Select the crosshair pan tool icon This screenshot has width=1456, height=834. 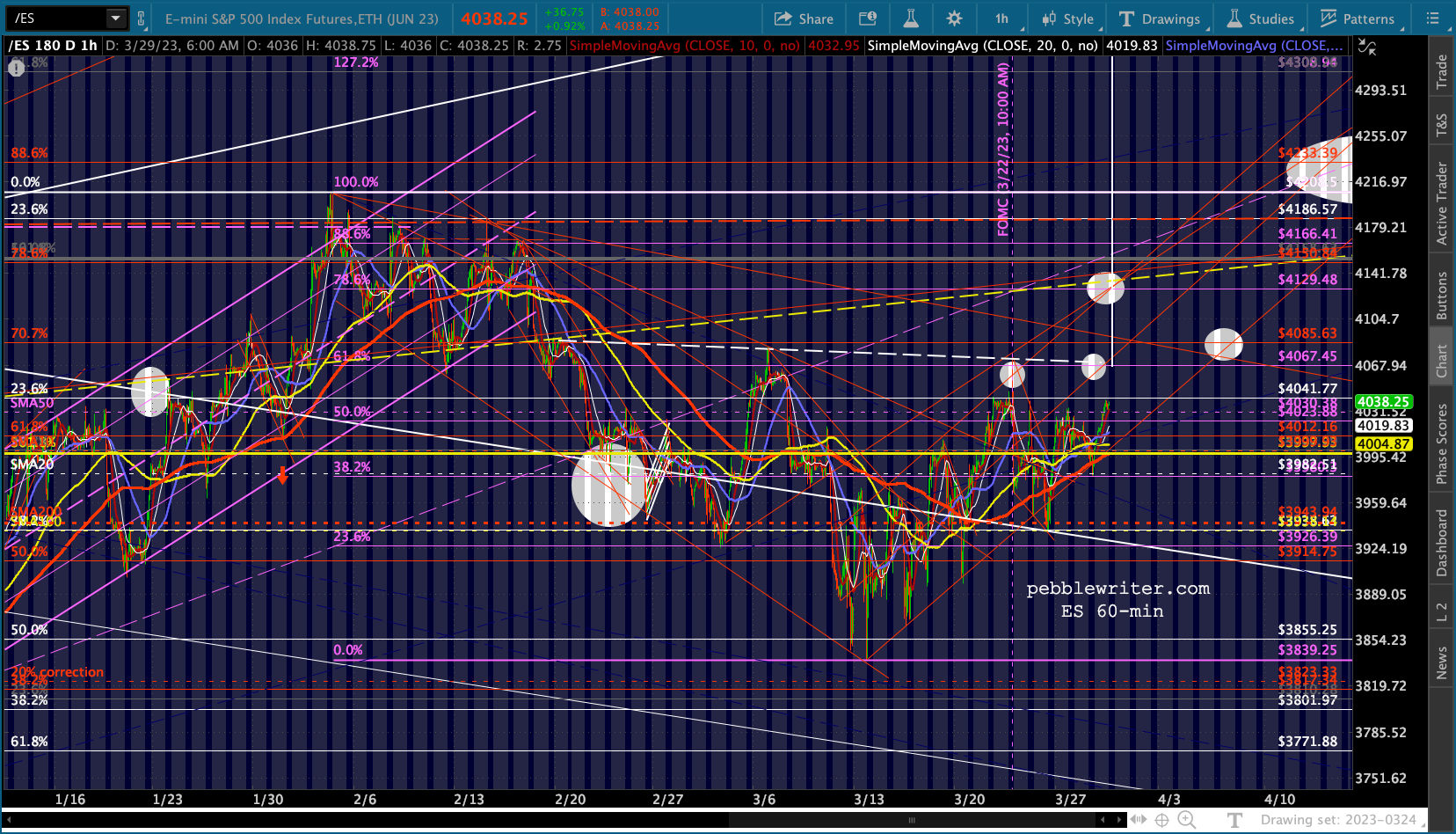pos(1161,820)
